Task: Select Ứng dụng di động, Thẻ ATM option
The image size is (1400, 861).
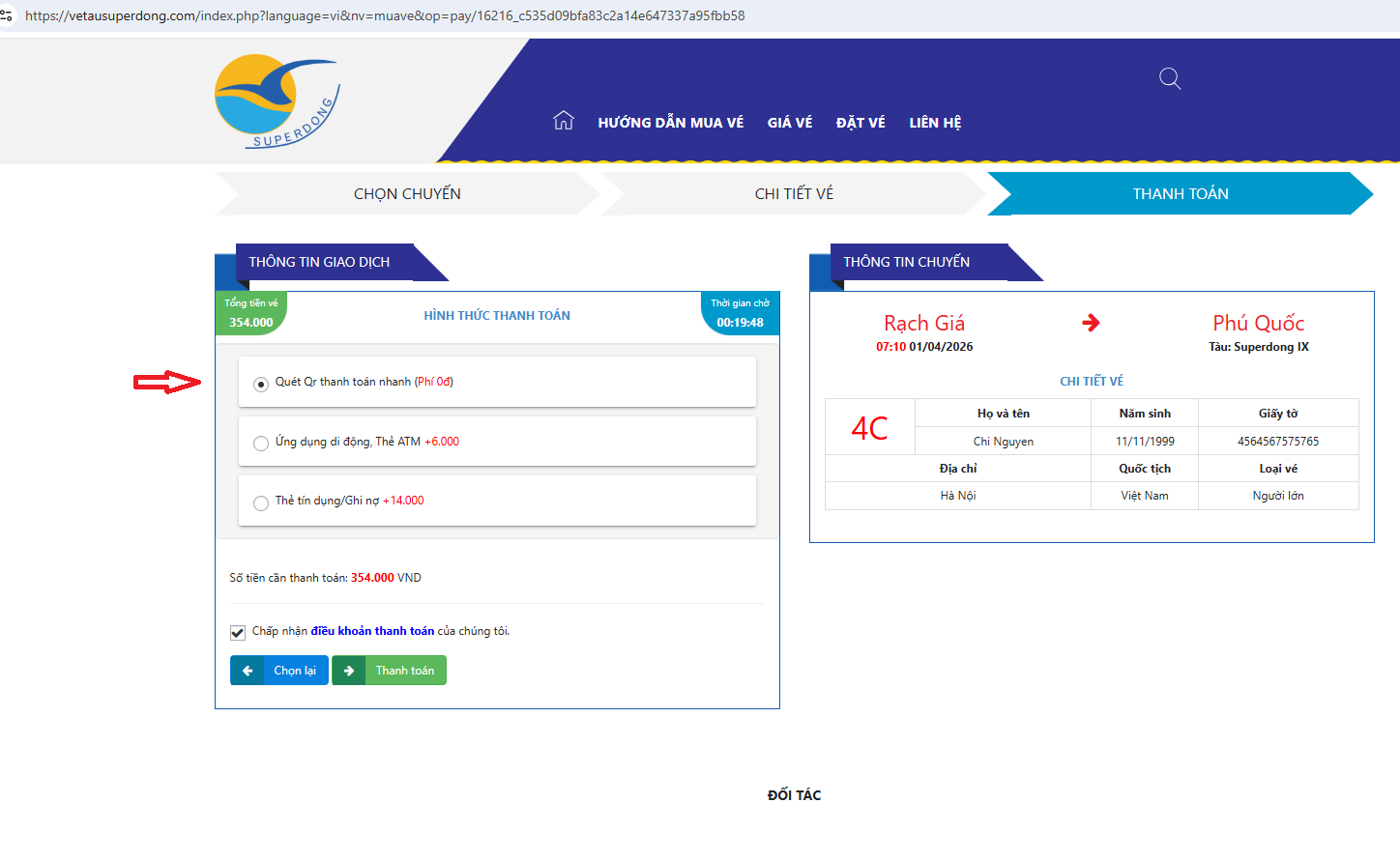Action: click(x=261, y=444)
